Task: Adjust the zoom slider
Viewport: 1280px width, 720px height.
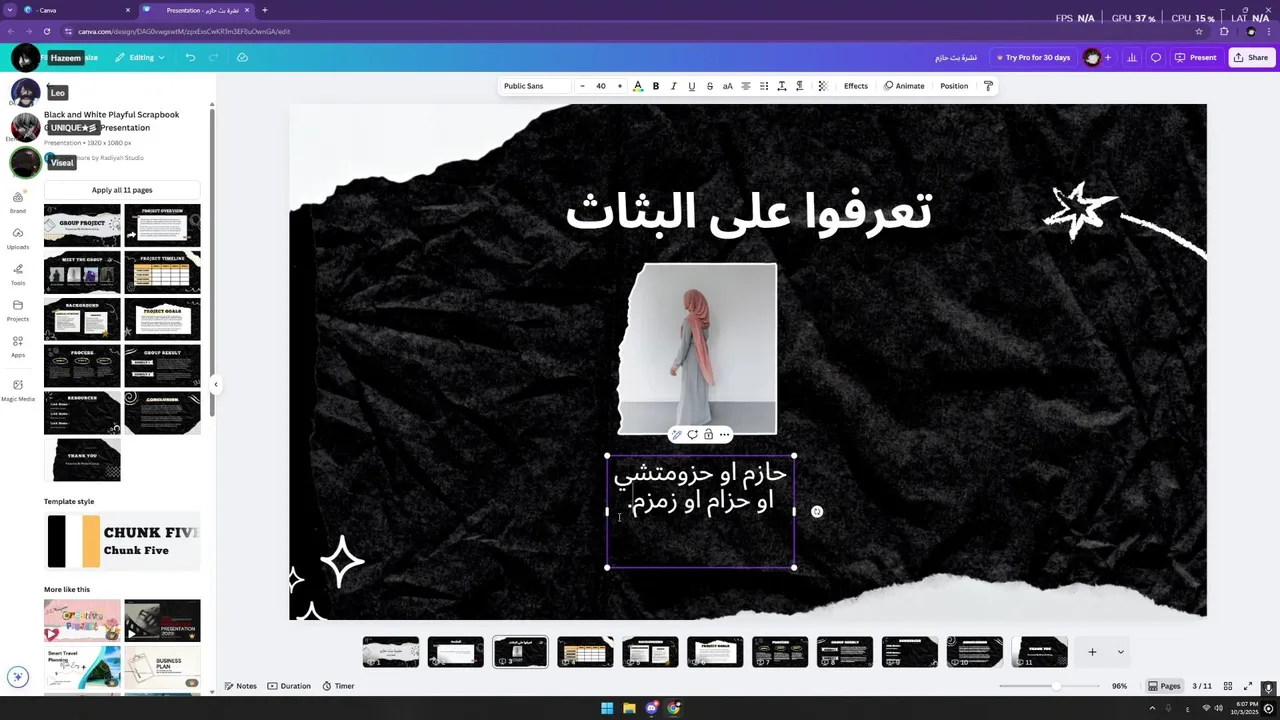Action: click(1056, 686)
